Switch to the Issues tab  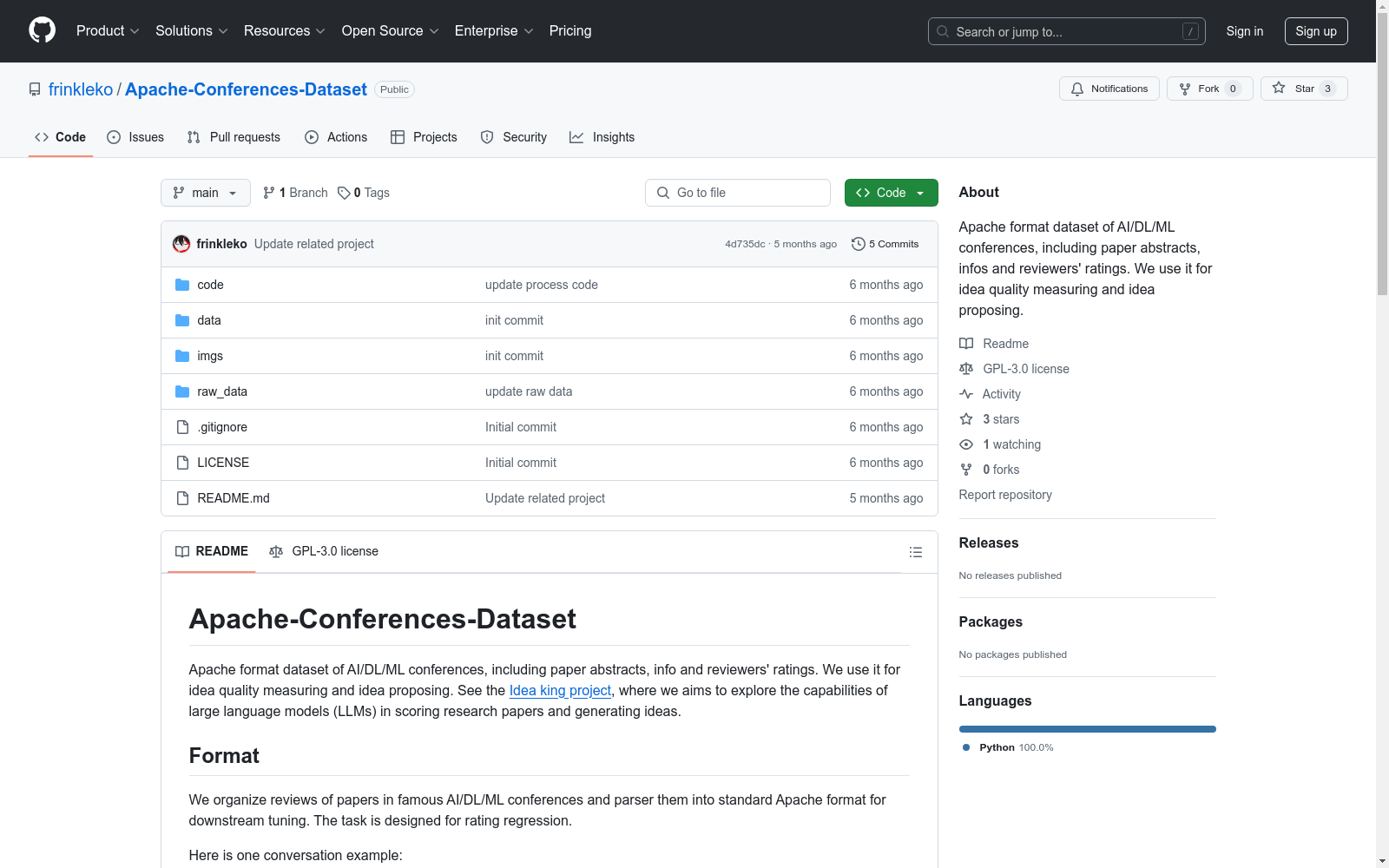click(x=135, y=137)
